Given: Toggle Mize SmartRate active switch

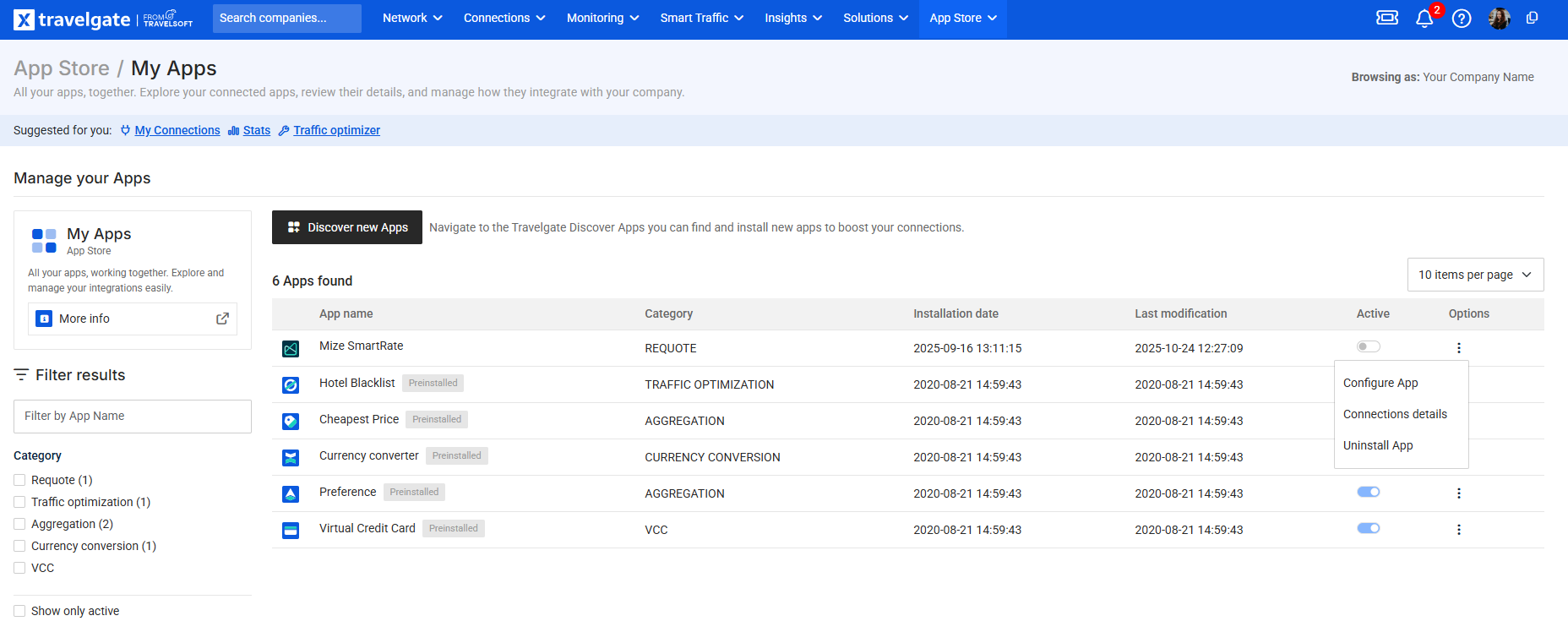Looking at the screenshot, I should 1368,346.
